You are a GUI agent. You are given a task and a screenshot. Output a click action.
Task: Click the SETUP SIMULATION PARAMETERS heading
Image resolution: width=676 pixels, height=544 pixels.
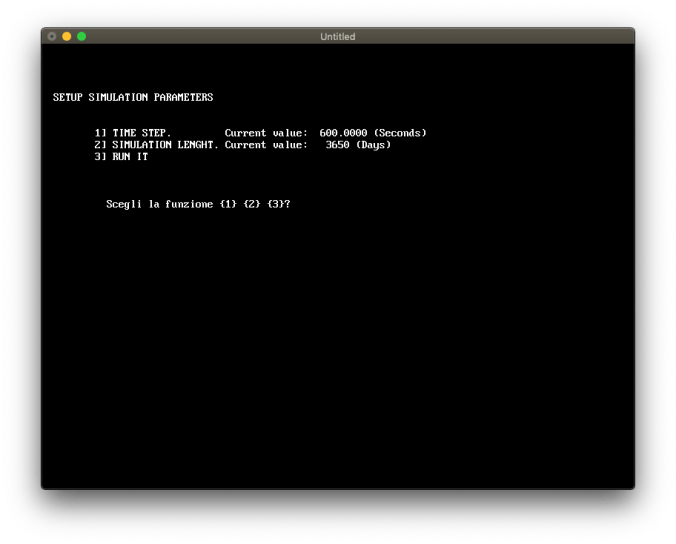(132, 97)
